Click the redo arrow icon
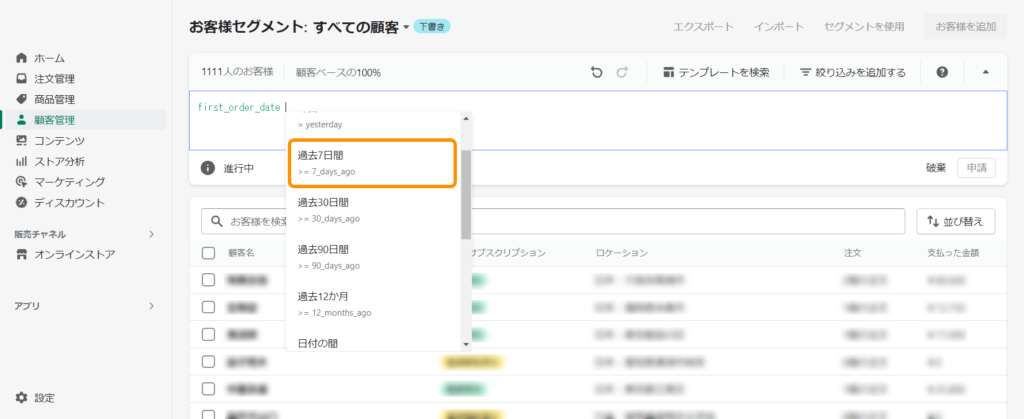 coord(622,72)
